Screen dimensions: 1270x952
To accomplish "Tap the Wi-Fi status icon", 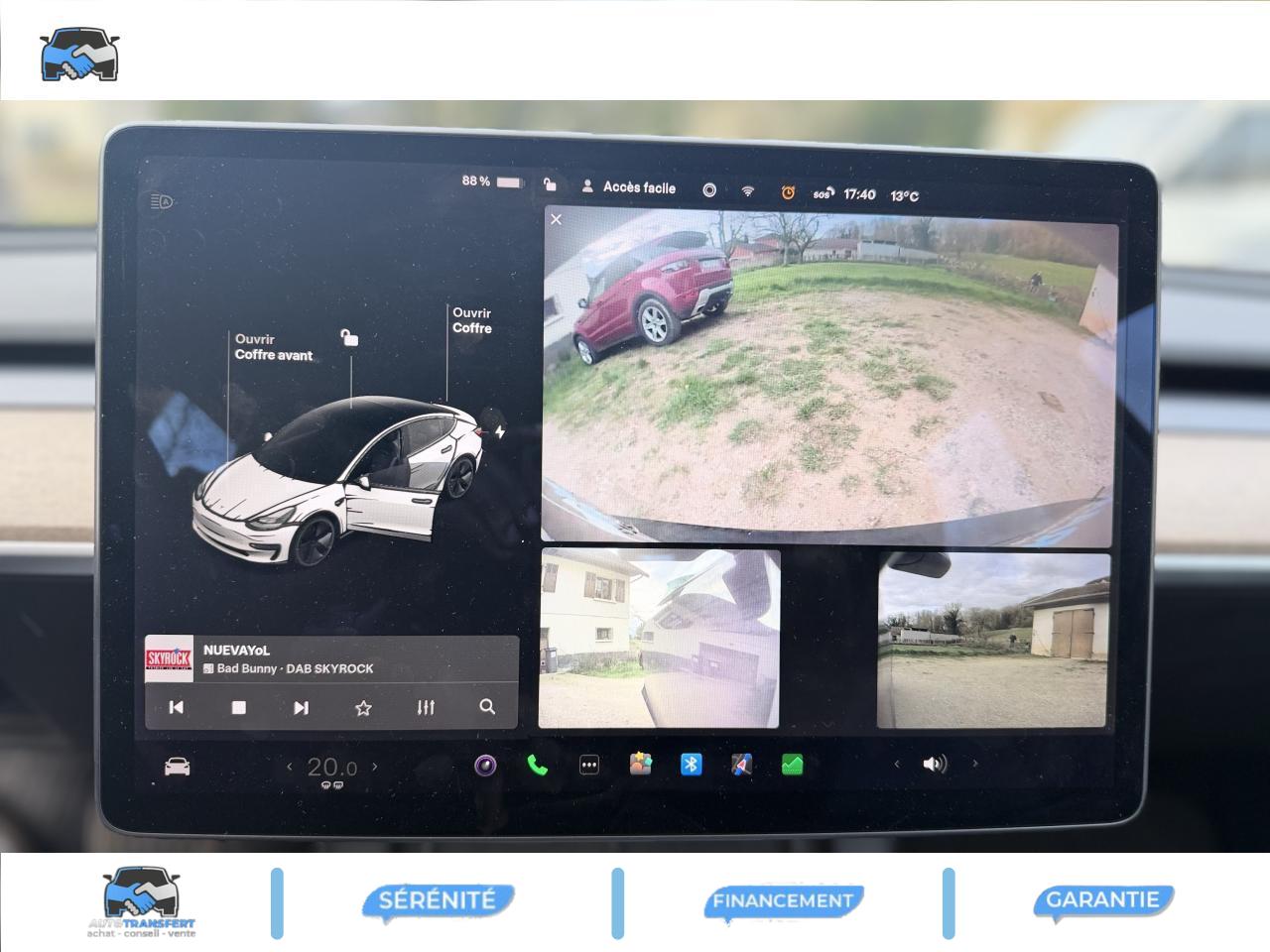I will (748, 191).
